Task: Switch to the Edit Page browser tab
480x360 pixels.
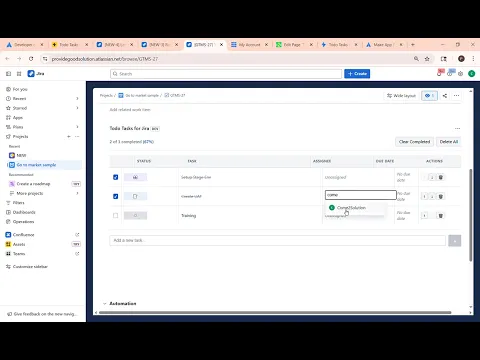Action: (294, 44)
